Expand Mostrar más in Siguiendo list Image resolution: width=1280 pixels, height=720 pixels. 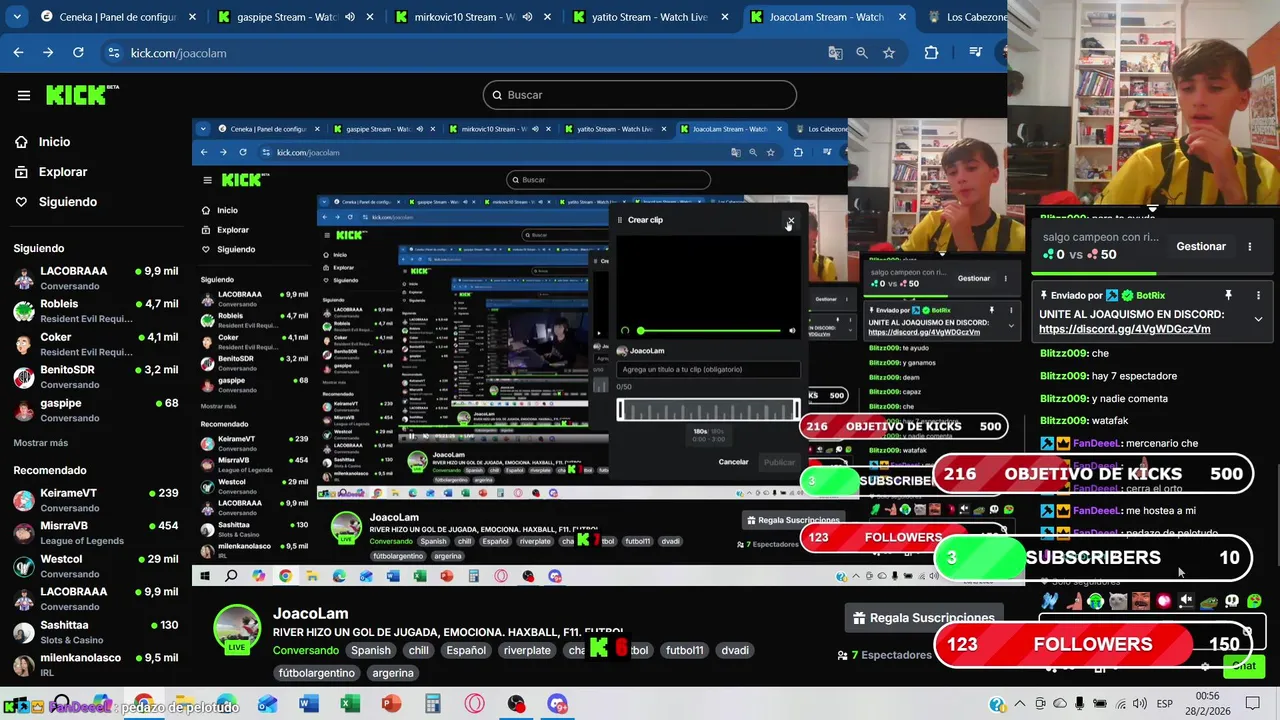point(41,443)
